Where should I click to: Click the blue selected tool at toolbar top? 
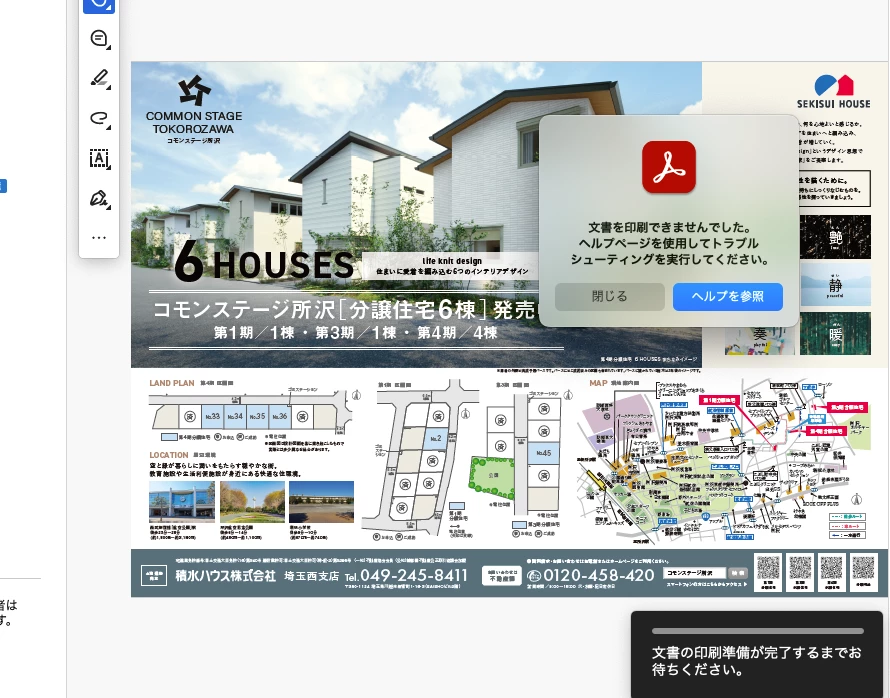click(x=99, y=5)
